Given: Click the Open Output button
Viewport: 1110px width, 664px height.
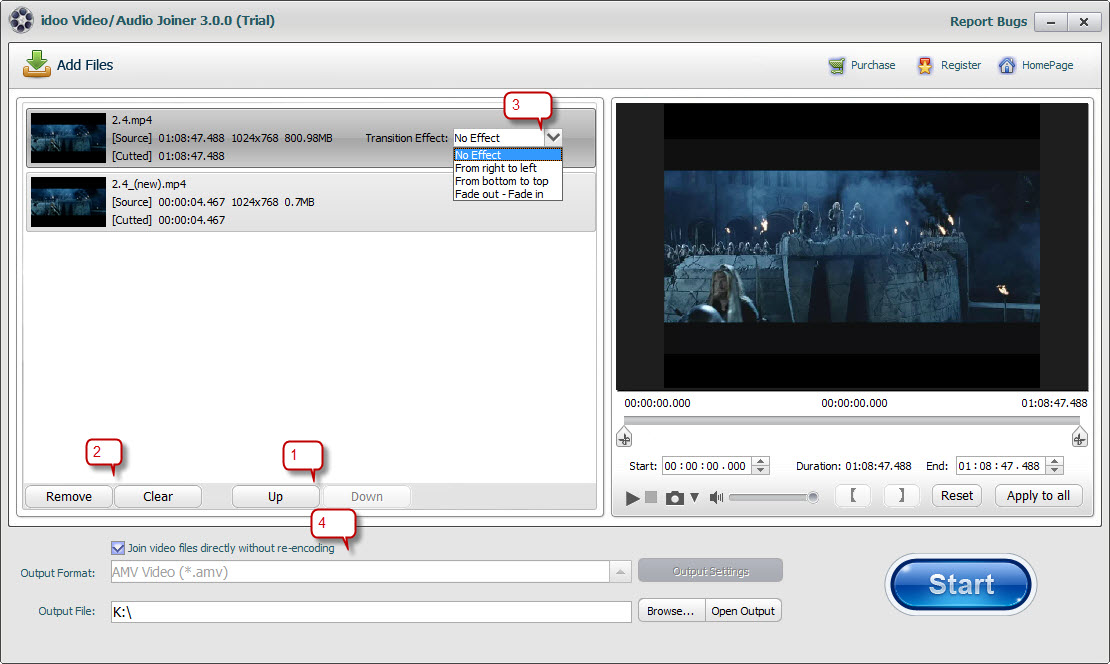Looking at the screenshot, I should 743,611.
